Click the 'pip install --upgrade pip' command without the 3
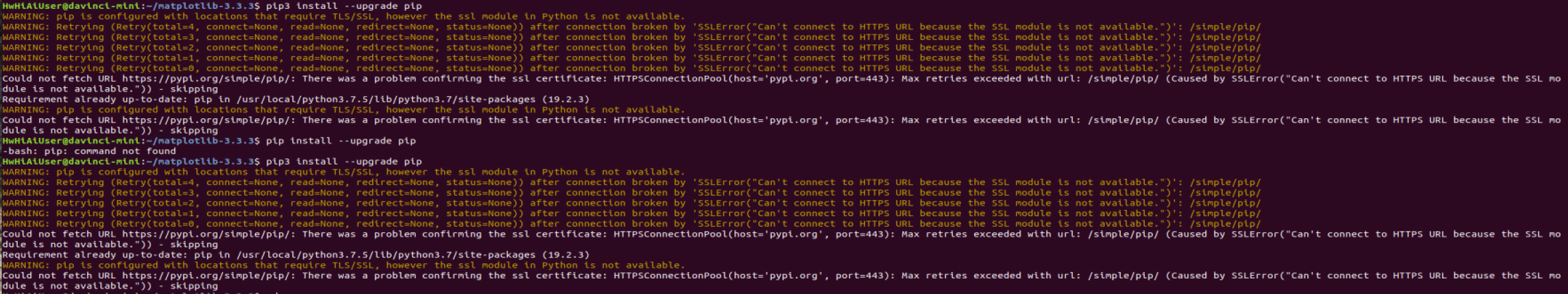This screenshot has height=294, width=1568. (x=341, y=140)
